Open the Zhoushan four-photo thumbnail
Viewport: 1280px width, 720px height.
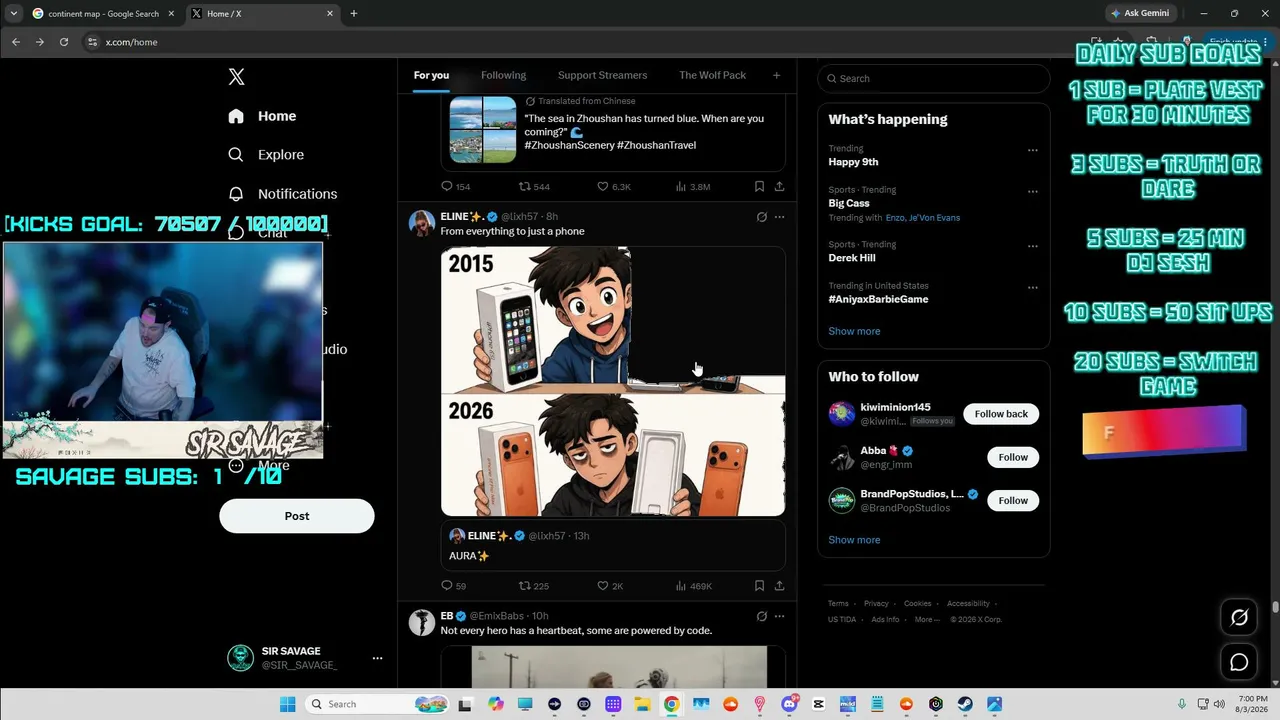[x=483, y=130]
